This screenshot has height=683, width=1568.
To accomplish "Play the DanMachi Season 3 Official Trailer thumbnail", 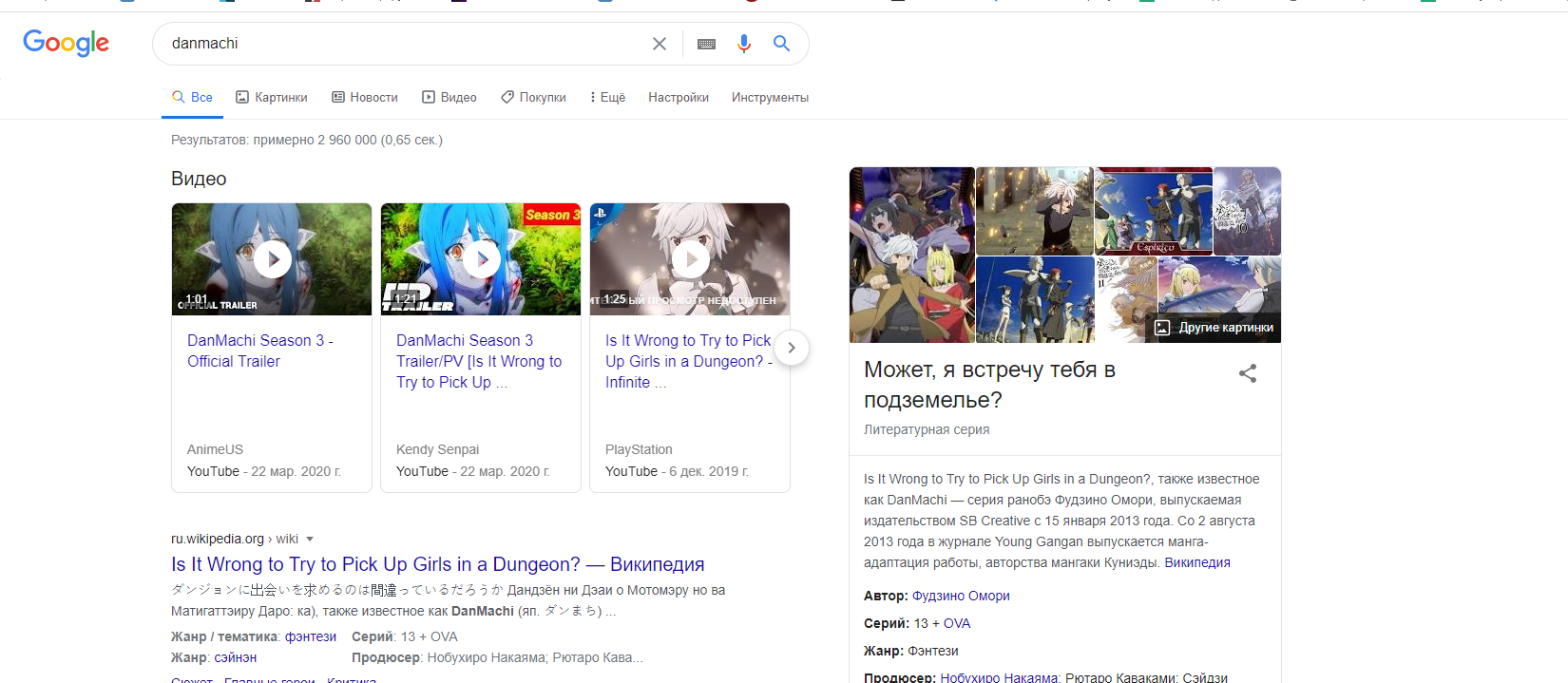I will 272,259.
